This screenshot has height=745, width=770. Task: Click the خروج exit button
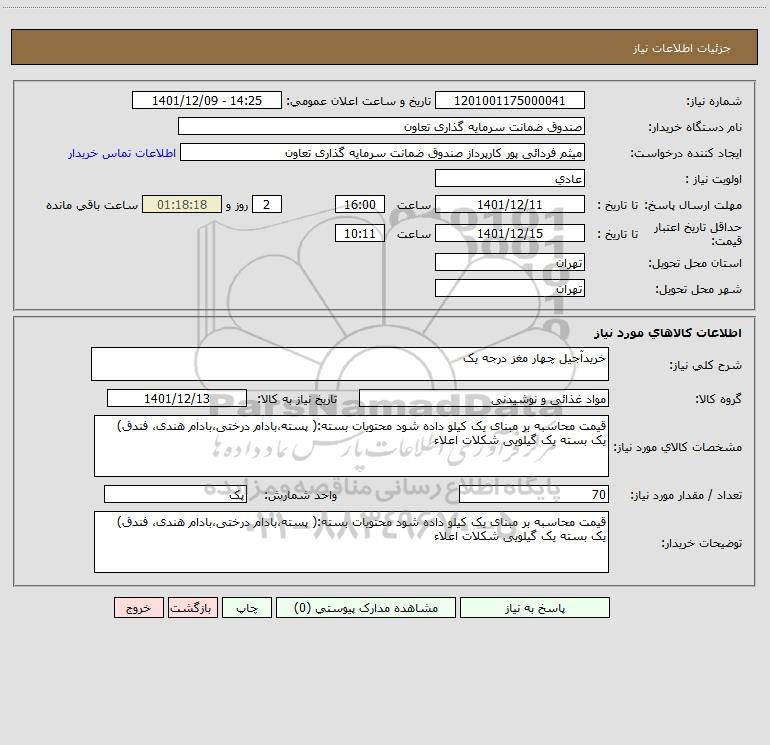[138, 607]
